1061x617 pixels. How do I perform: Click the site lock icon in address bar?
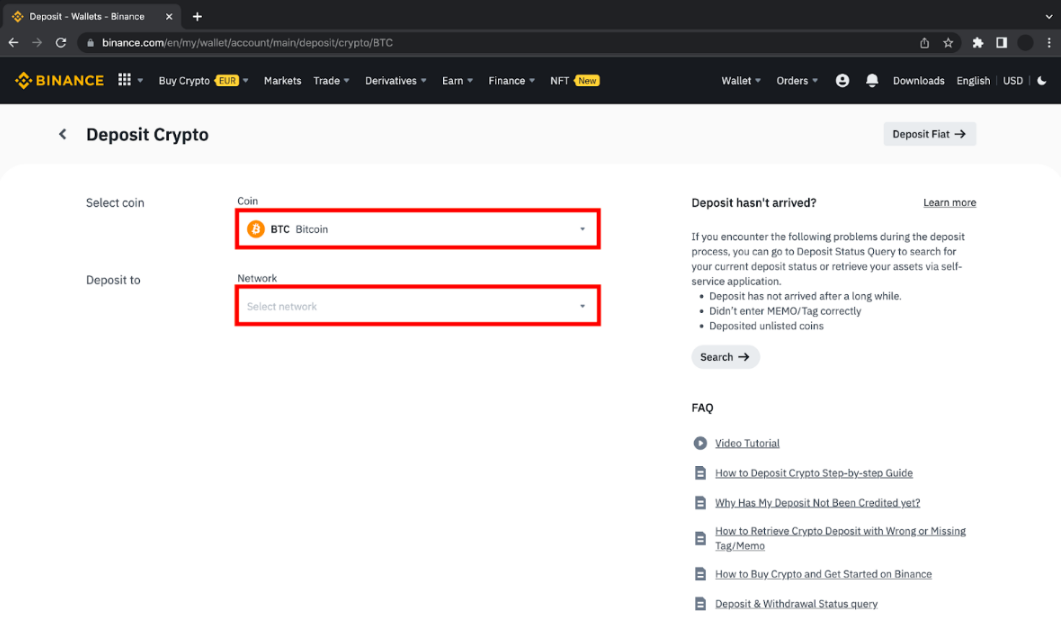click(x=90, y=43)
